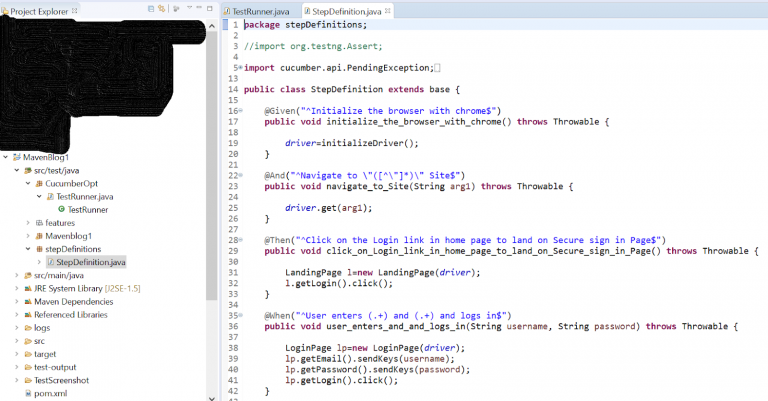Click scroll-down arrow of Project Explorer scrollbar
The height and width of the screenshot is (401, 768).
click(212, 398)
